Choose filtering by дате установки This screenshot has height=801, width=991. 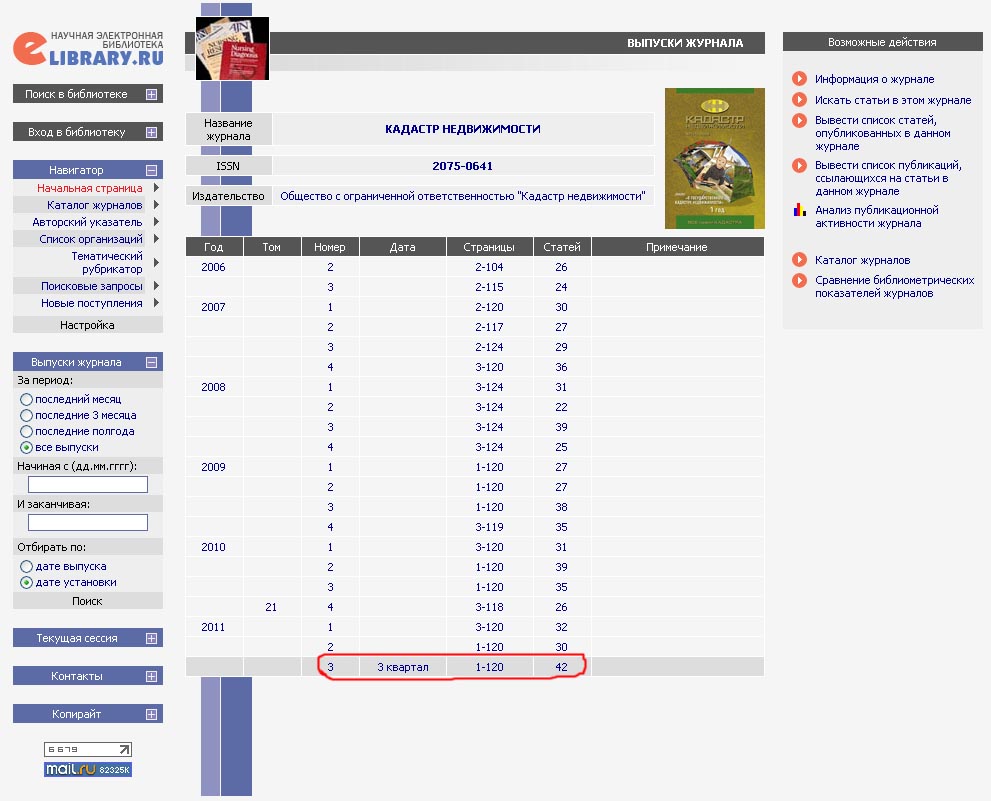tap(26, 582)
